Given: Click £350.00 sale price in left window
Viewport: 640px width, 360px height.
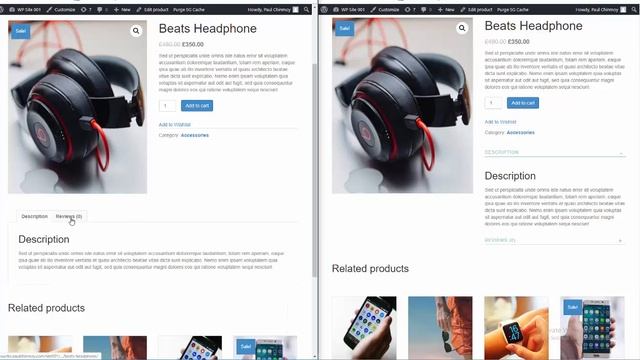Looking at the screenshot, I should [193, 44].
